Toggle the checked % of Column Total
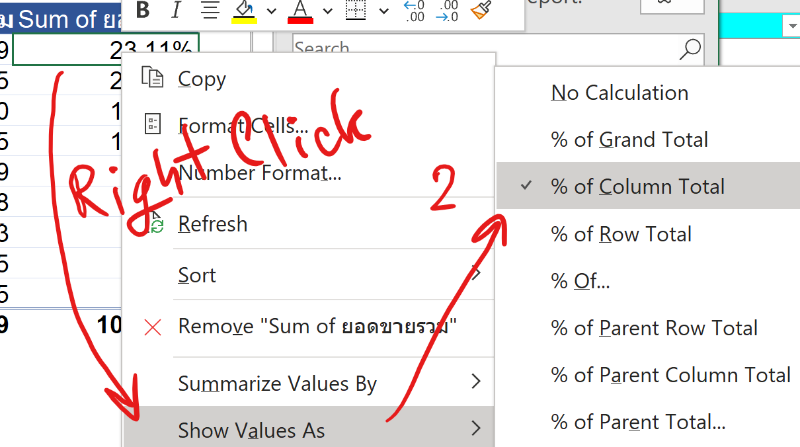This screenshot has height=447, width=800. (637, 187)
